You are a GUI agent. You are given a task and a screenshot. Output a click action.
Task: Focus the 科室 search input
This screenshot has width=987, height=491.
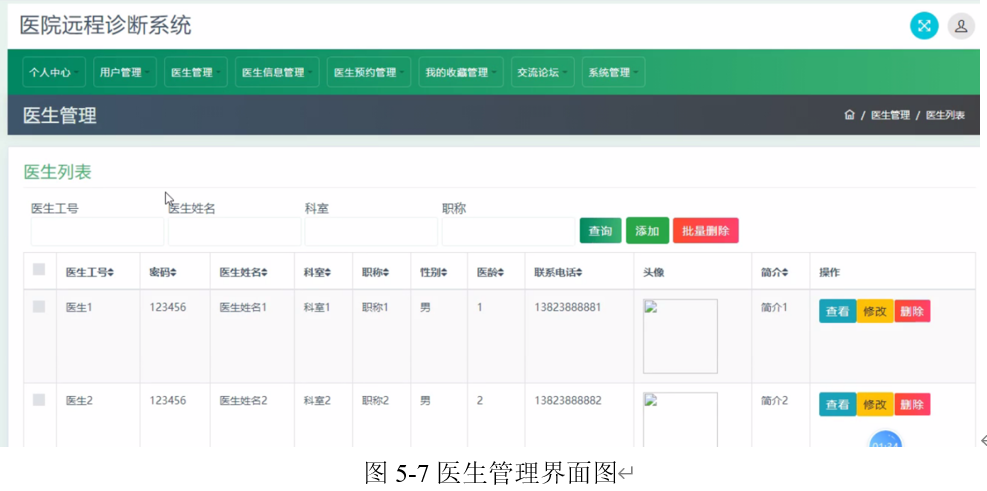click(371, 232)
